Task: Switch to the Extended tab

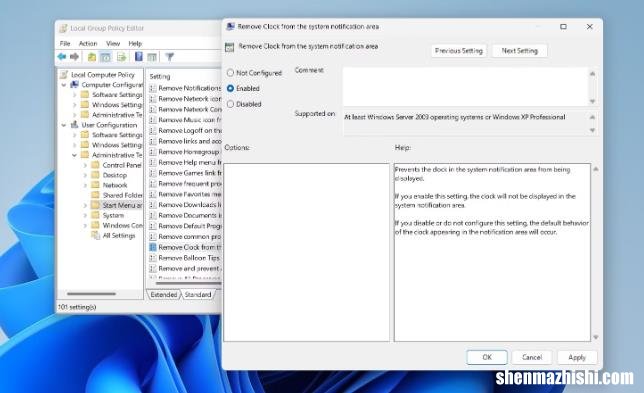Action: tap(163, 294)
